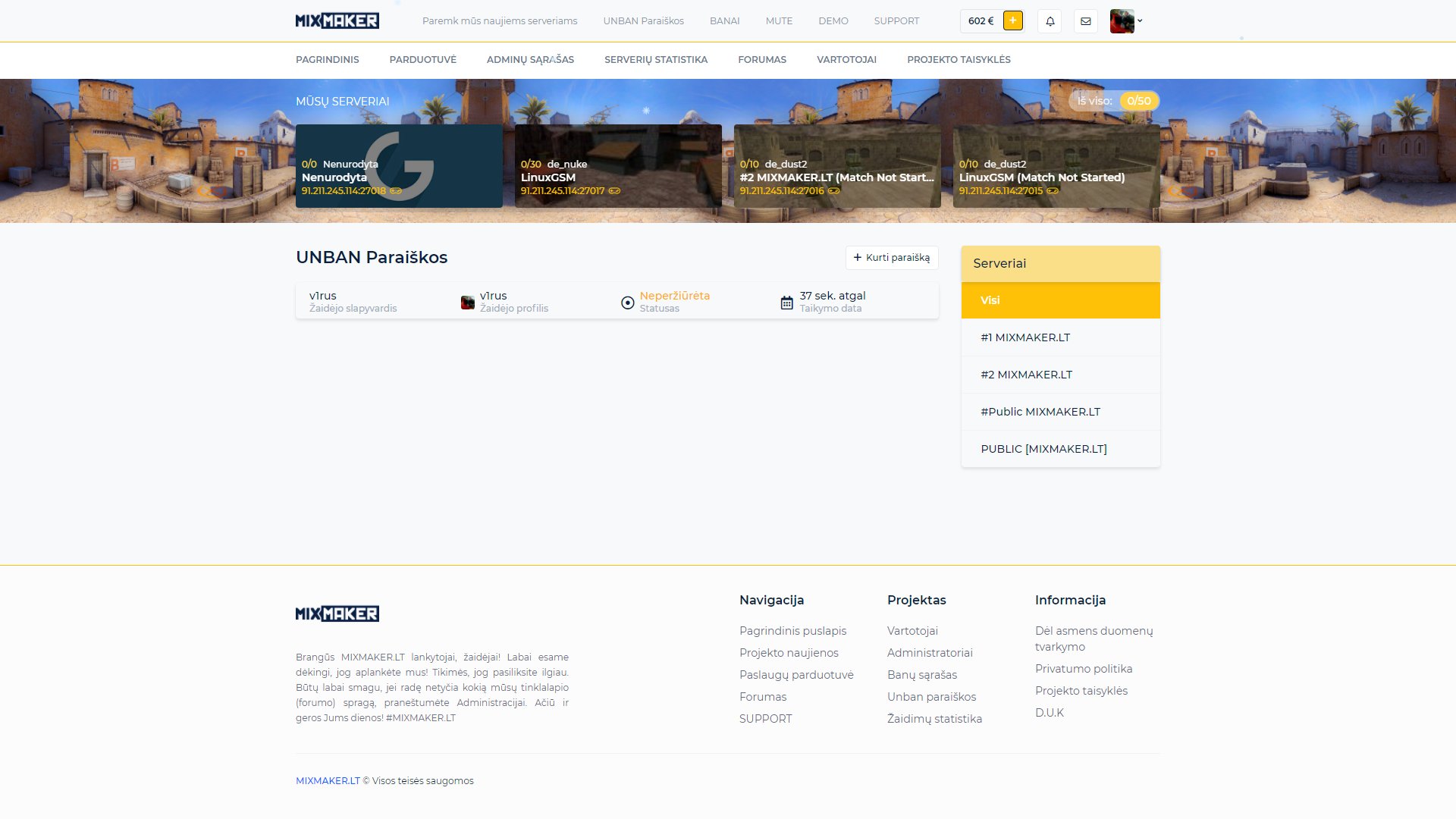Viewport: 1456px width, 819px height.
Task: Click the connect icon beside 91.211.245.114:27017
Action: click(x=614, y=191)
